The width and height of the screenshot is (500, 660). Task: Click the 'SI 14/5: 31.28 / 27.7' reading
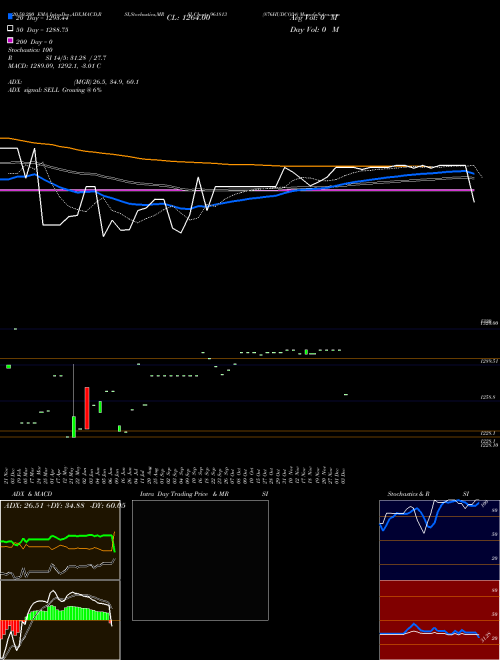click(x=75, y=58)
